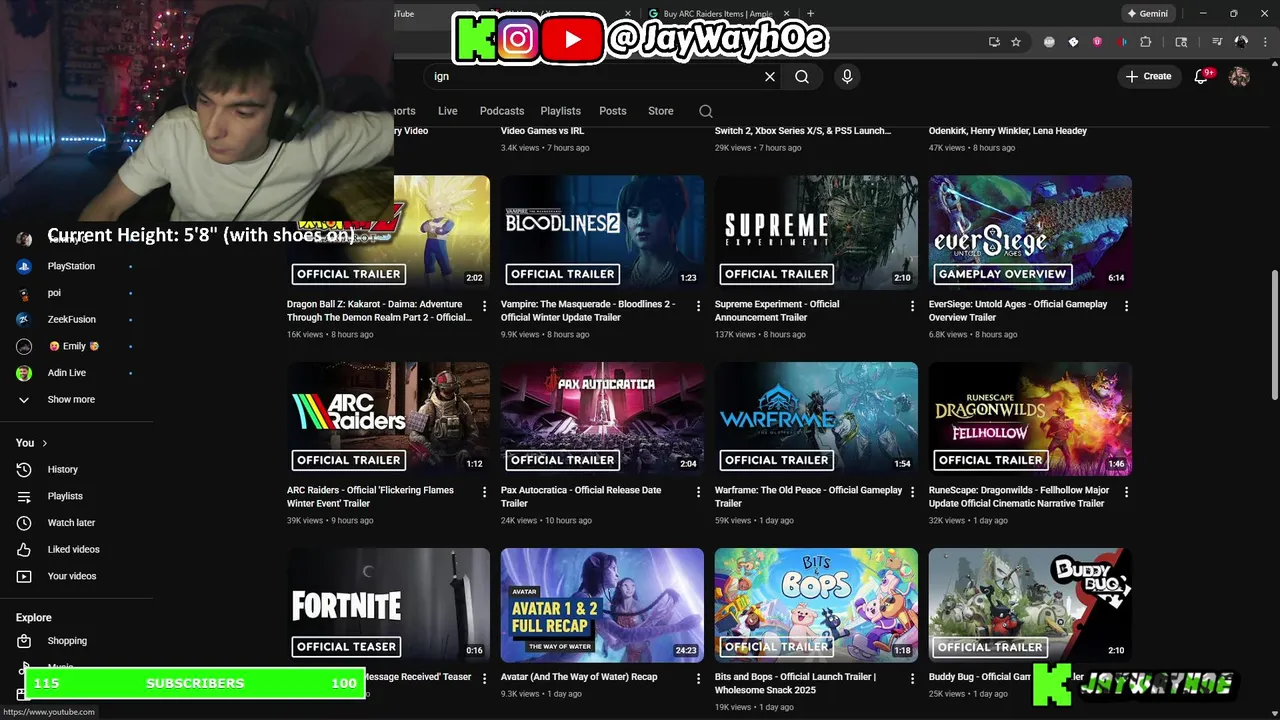Open Gemini in Chrome

tap(1147, 14)
